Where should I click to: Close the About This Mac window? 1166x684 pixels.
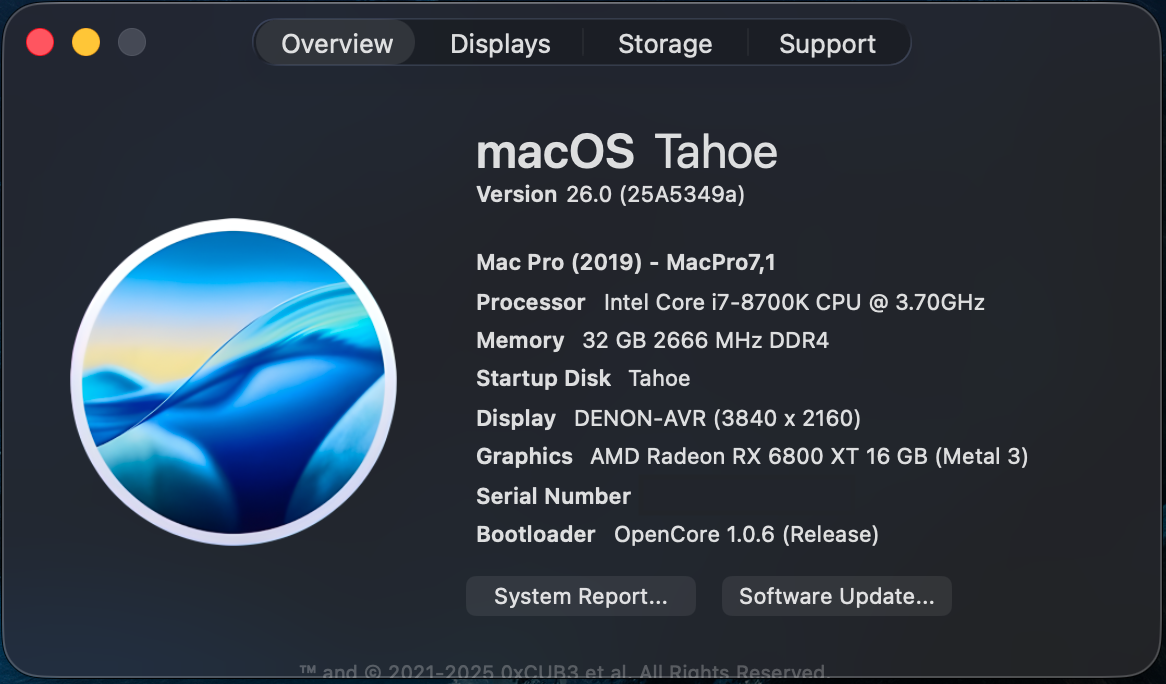[x=40, y=42]
